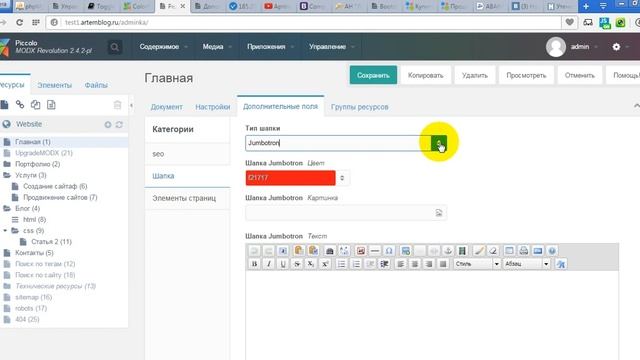Image resolution: width=640 pixels, height=360 pixels.
Task: Create a new weblink resource
Action: click(20, 105)
